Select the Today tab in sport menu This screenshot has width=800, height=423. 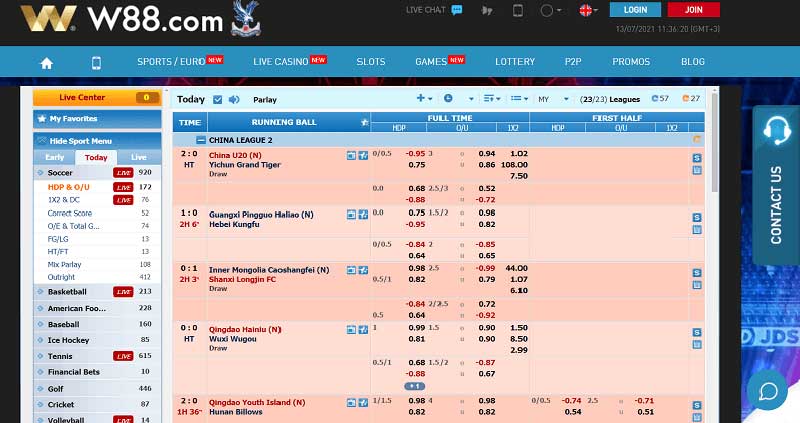point(96,158)
